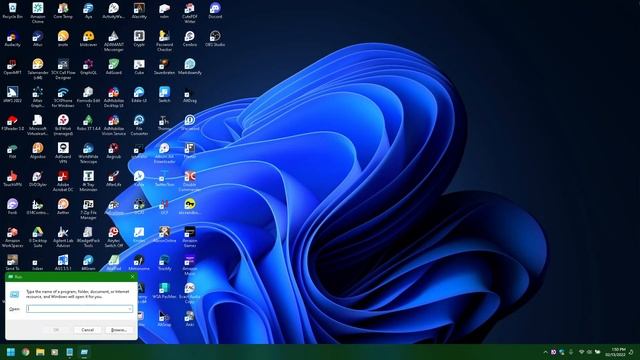Select the Send To desktop folder icon
Viewport: 640px width, 360px height.
[12, 262]
